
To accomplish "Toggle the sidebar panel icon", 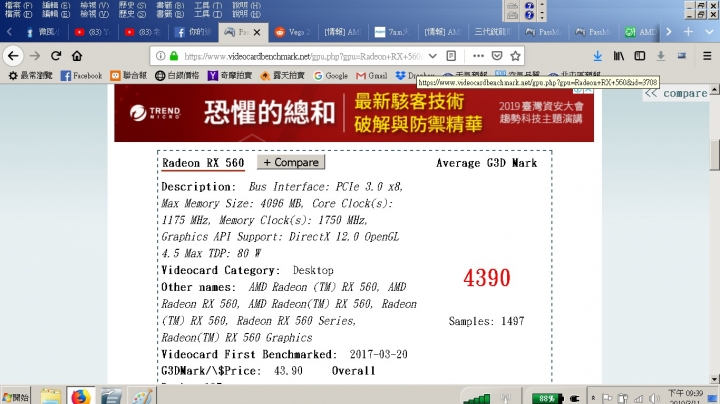I will [640, 56].
